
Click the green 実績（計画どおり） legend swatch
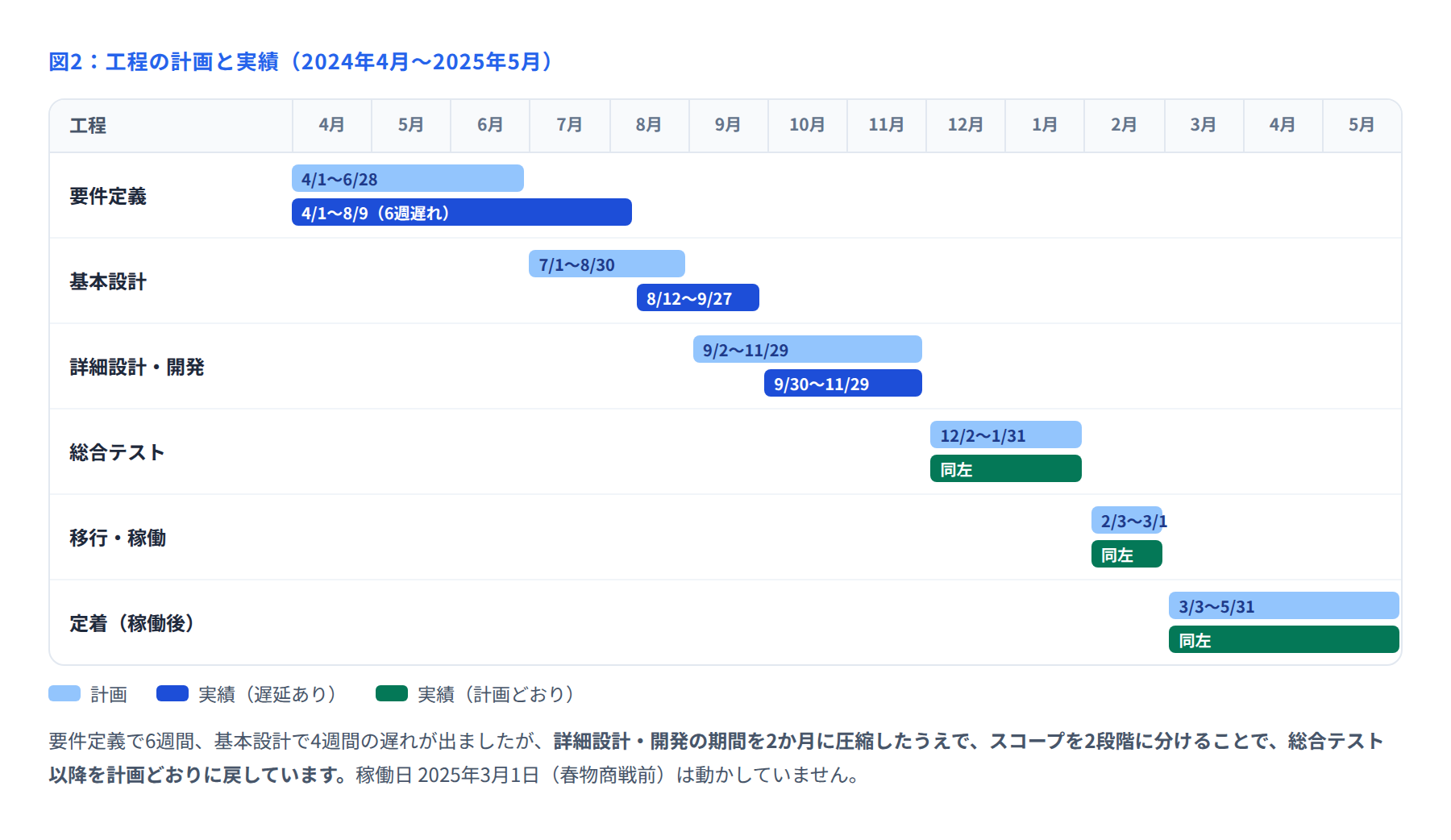(x=392, y=693)
